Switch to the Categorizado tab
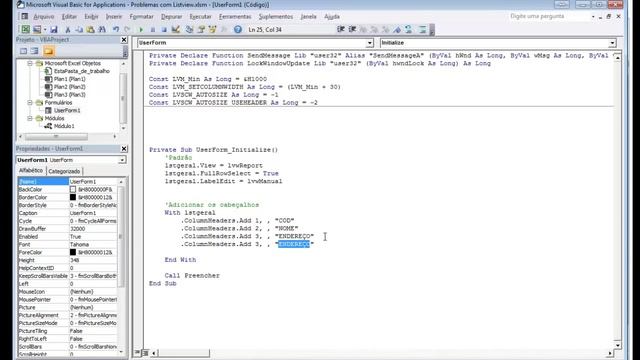640x360 pixels. click(64, 171)
